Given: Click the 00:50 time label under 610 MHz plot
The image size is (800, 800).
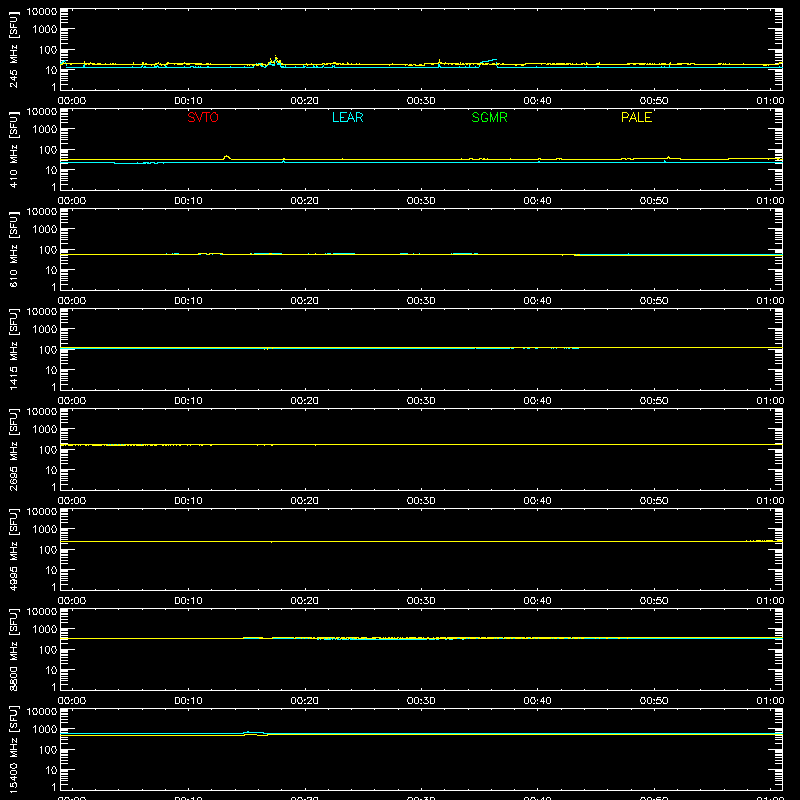Looking at the screenshot, I should tap(654, 301).
